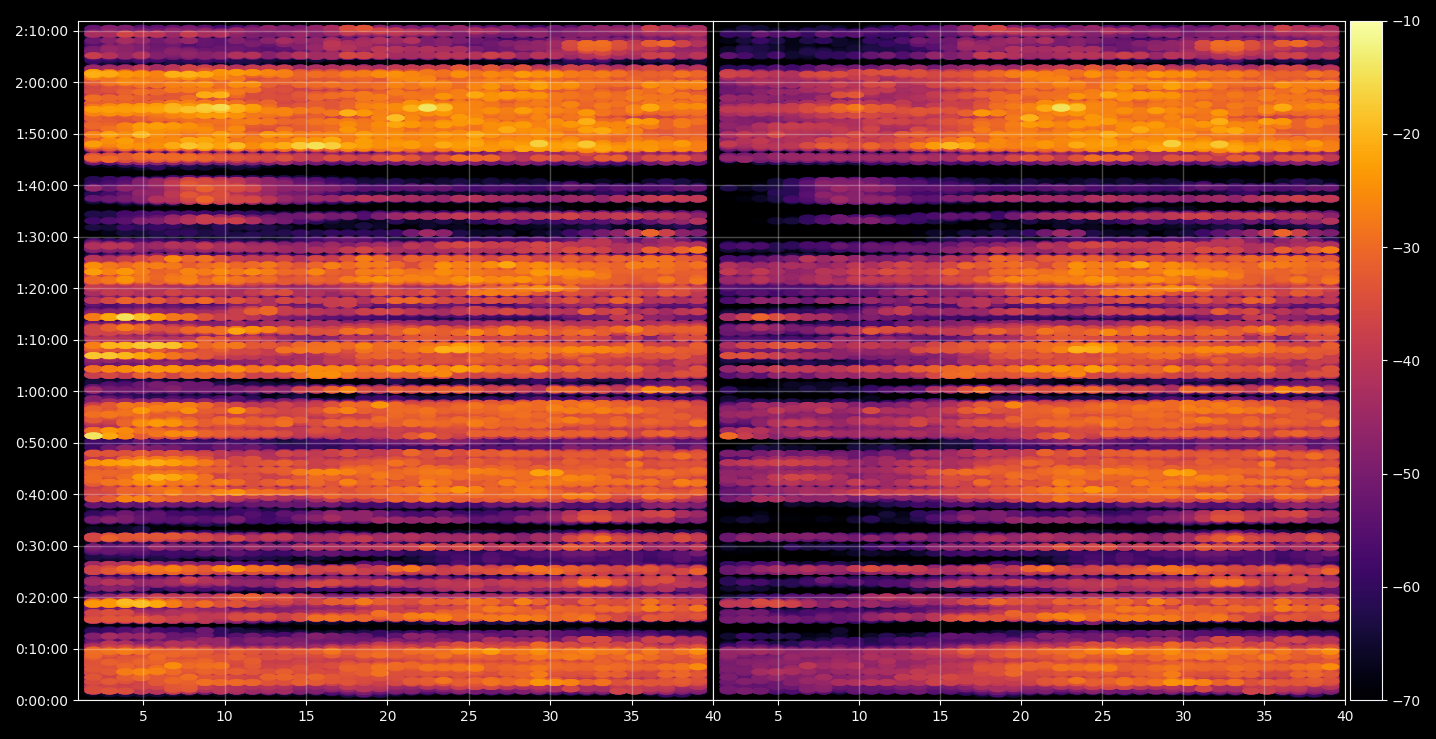Click the 0:00:00 y-axis tick label

pyautogui.click(x=41, y=700)
